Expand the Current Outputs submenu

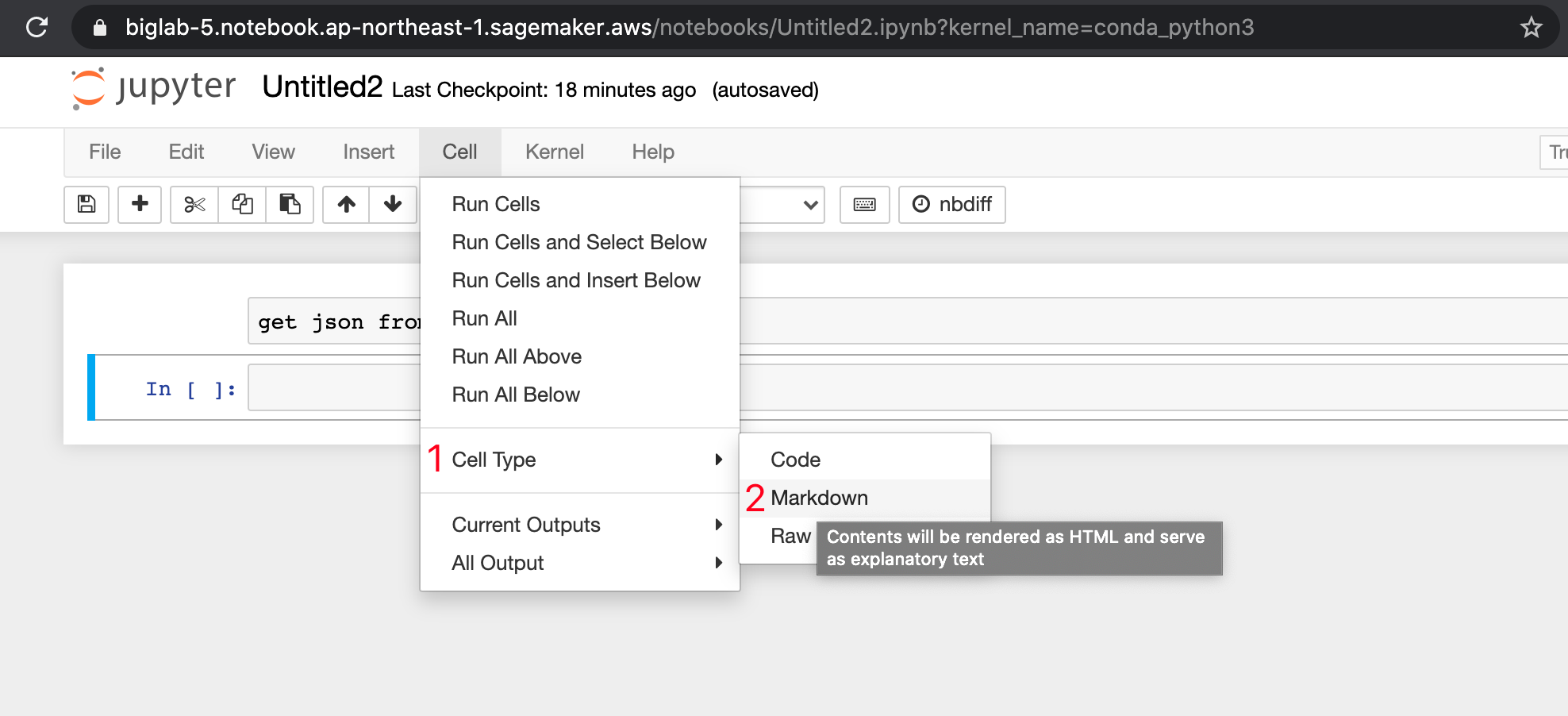coord(580,525)
